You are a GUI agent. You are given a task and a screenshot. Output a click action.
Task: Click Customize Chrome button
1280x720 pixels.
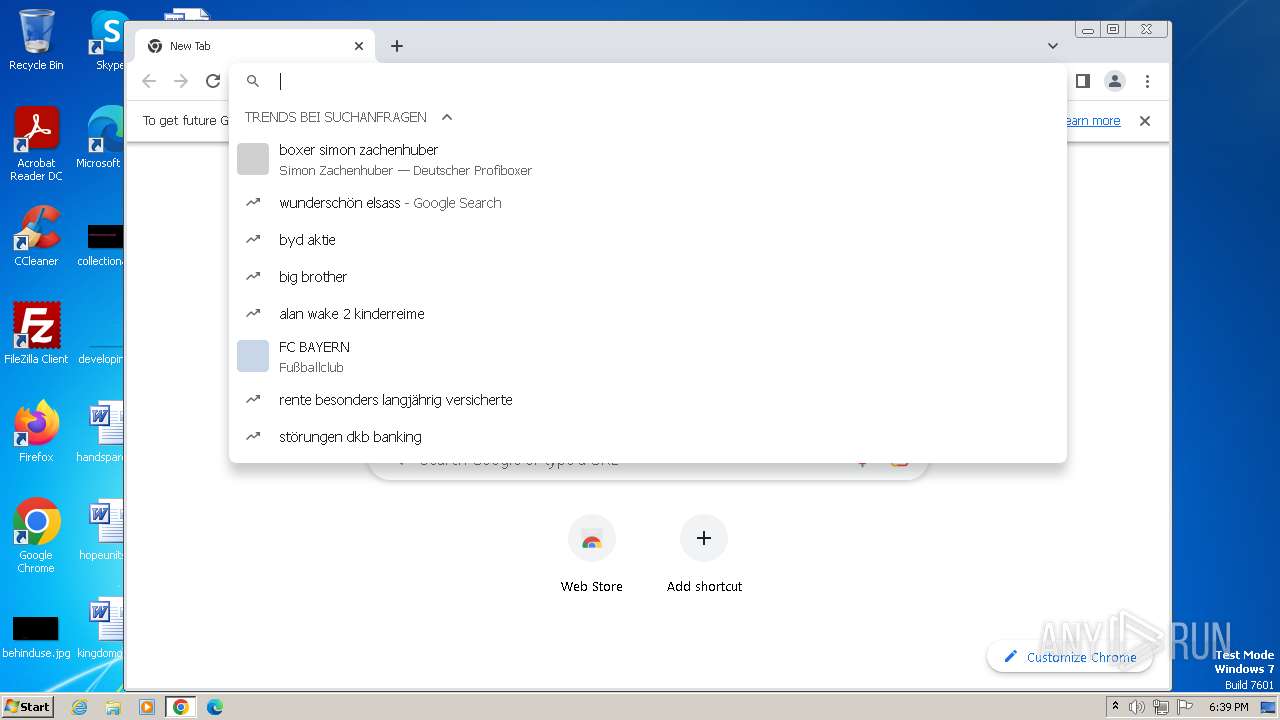point(1070,657)
